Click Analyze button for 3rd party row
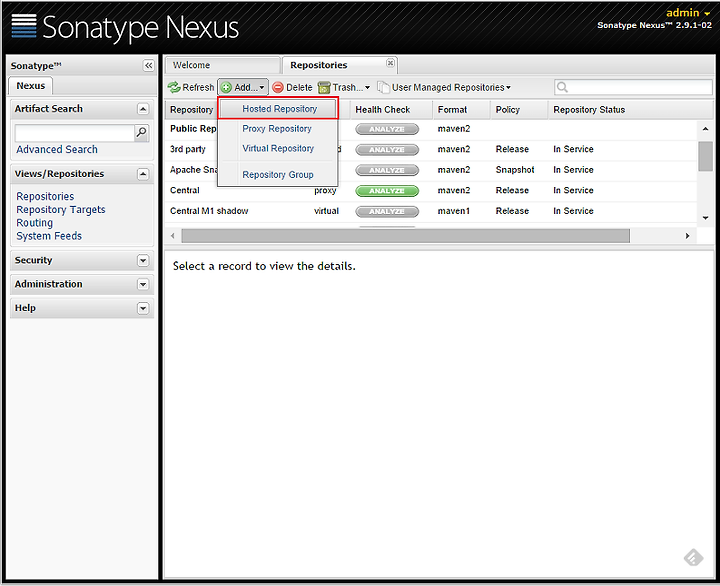The image size is (720, 586). [387, 150]
